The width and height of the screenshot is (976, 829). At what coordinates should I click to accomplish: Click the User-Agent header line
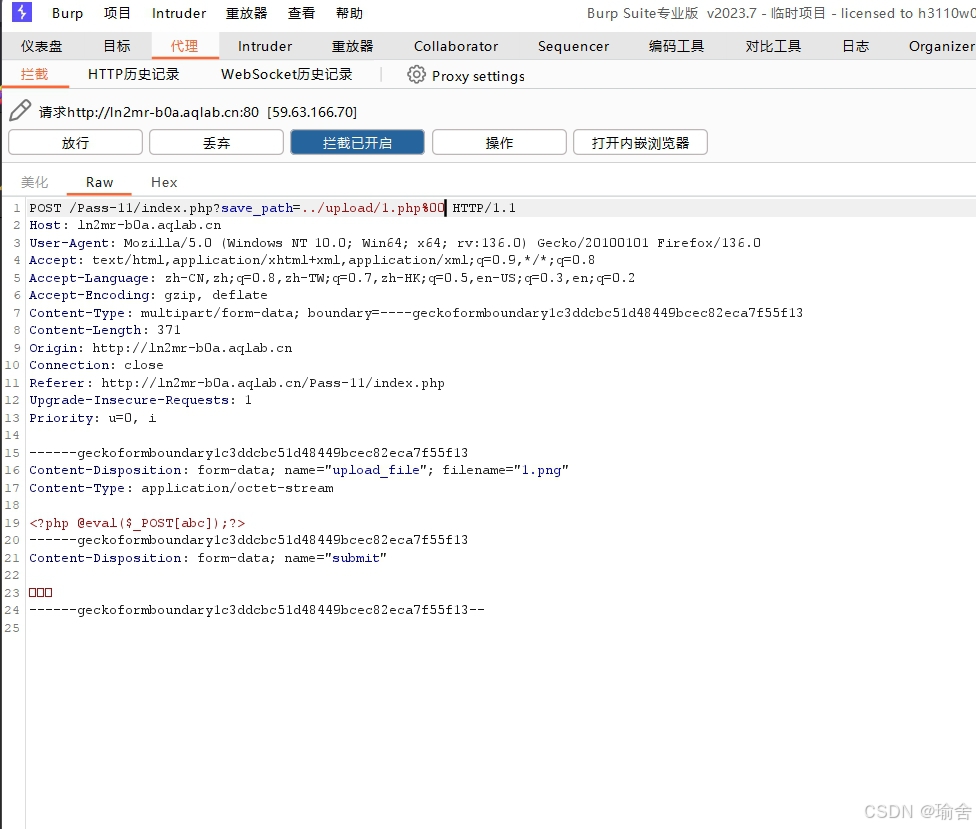tap(395, 243)
